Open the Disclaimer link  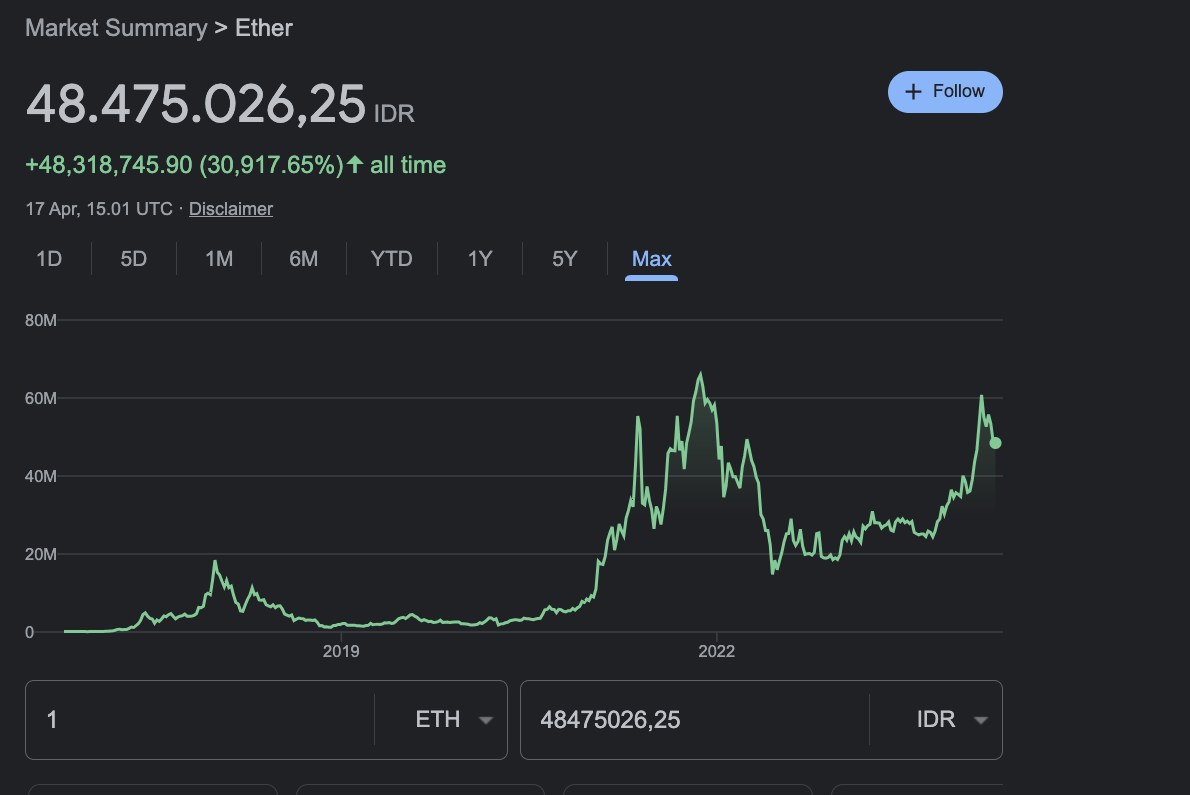pos(231,209)
